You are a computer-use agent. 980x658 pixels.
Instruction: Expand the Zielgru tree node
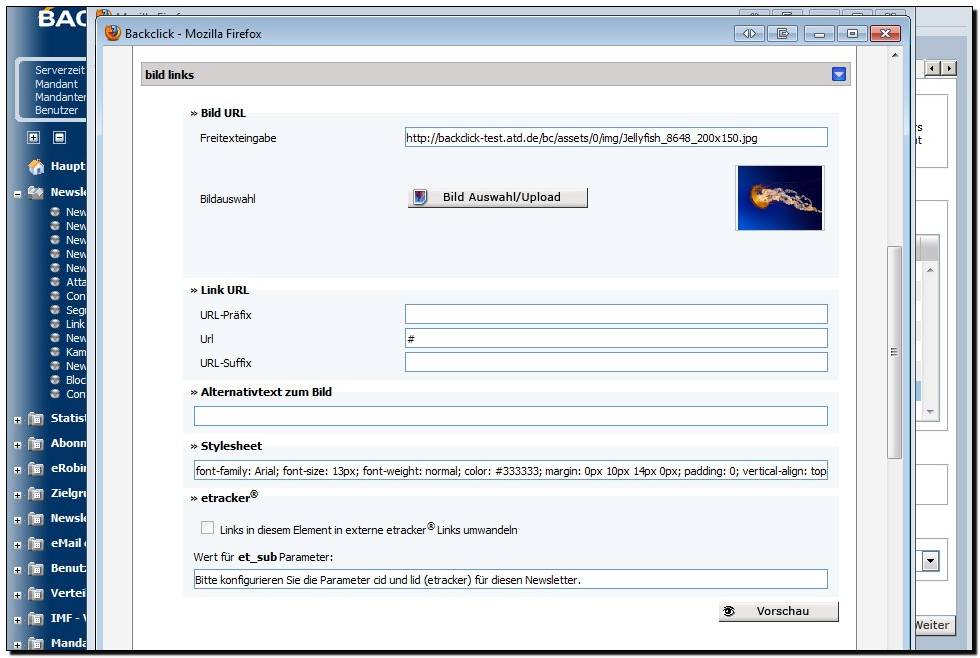(x=17, y=495)
